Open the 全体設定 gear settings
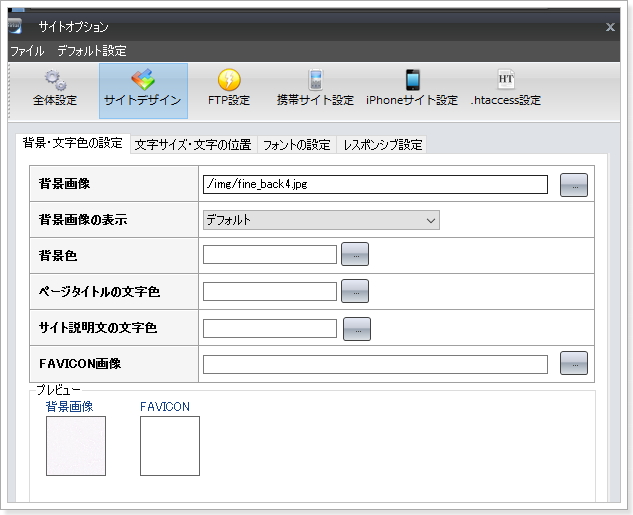Viewport: 633px width, 515px height. pyautogui.click(x=55, y=89)
